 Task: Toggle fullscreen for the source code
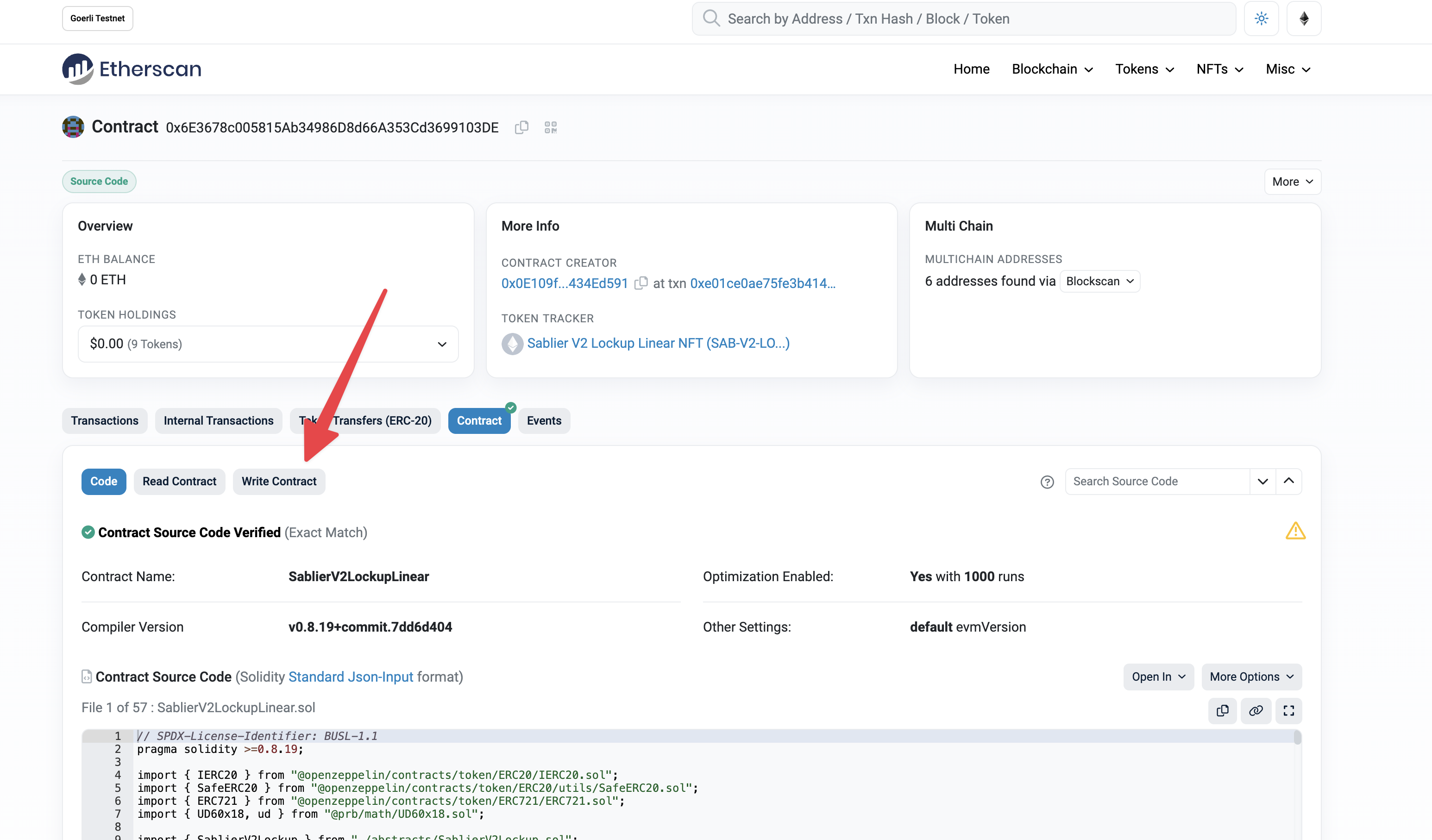point(1288,710)
